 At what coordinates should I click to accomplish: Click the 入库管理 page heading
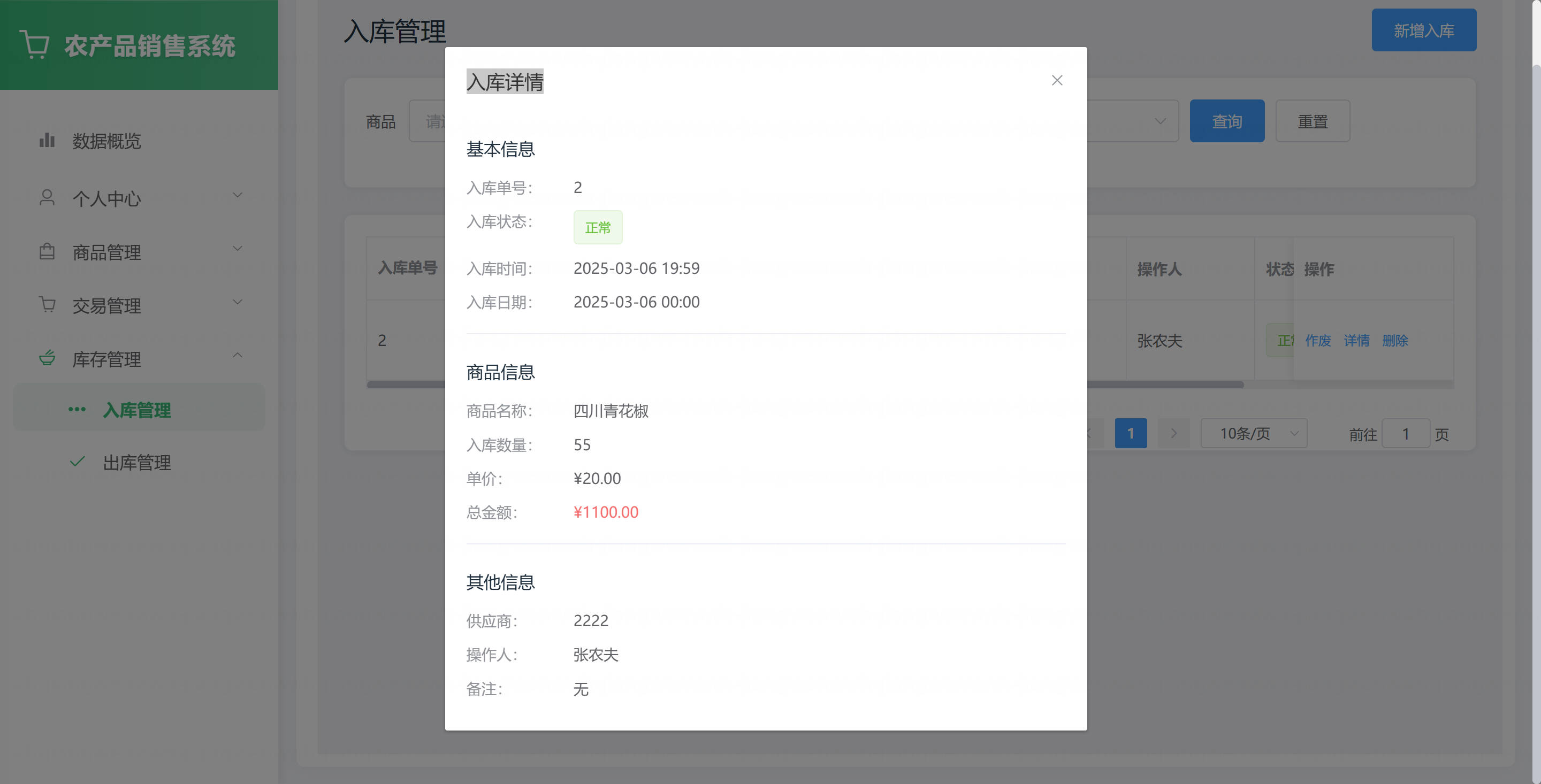point(395,31)
